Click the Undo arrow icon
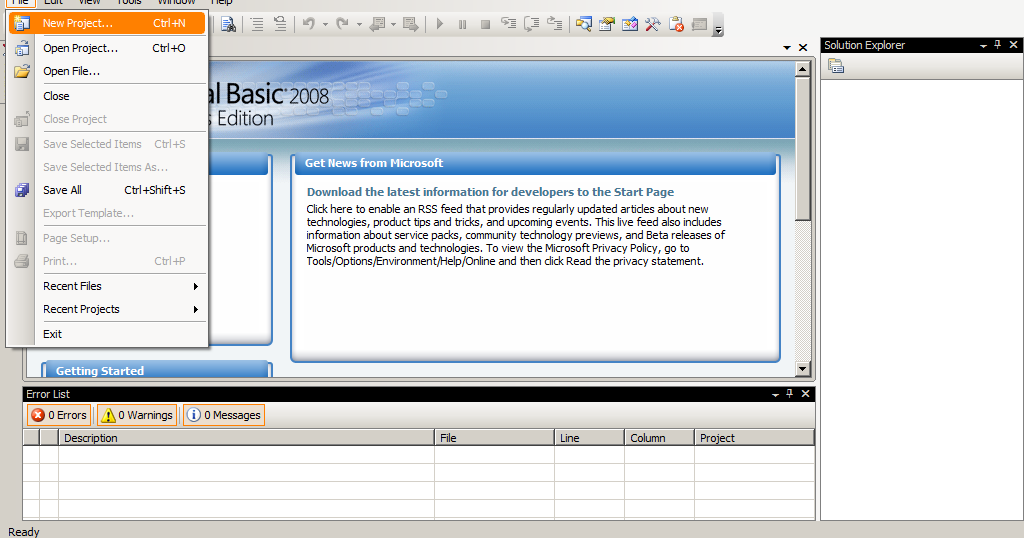Screen dimensions: 1024x538 pos(309,24)
